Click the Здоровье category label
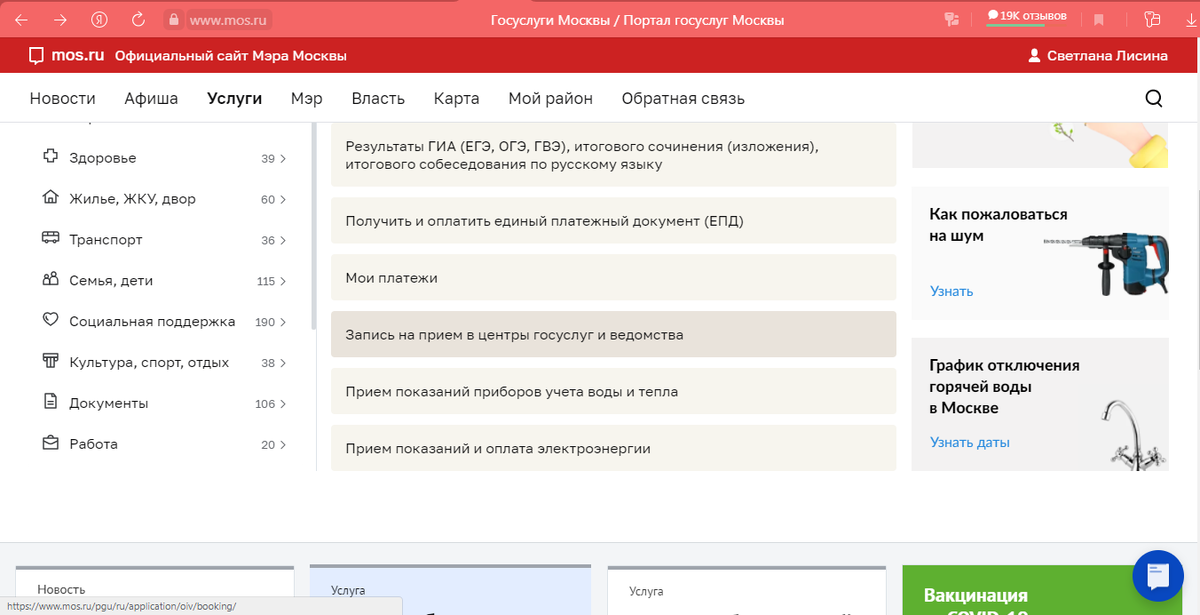 tap(103, 158)
